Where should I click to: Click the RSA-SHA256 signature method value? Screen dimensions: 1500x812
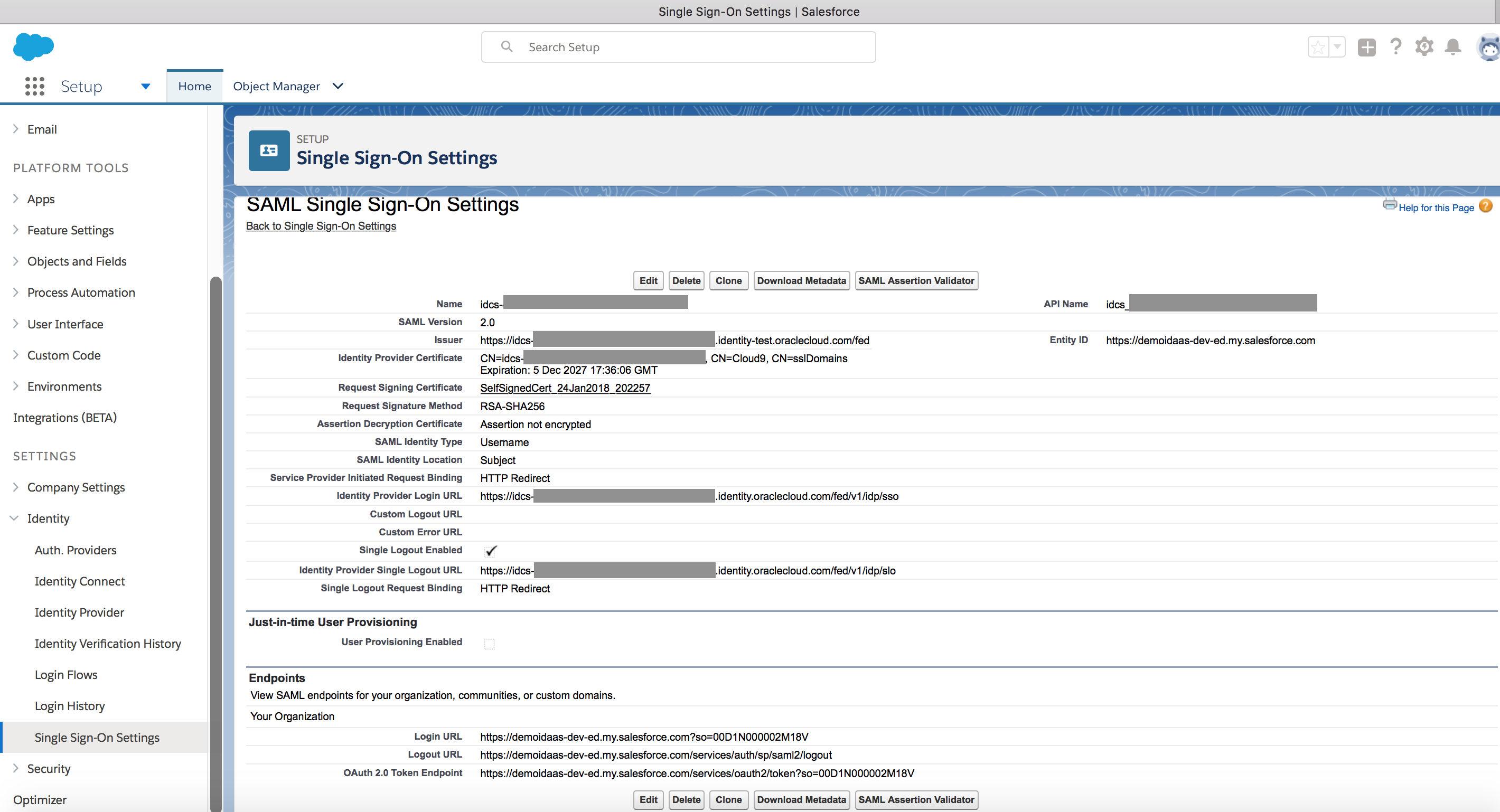(512, 407)
